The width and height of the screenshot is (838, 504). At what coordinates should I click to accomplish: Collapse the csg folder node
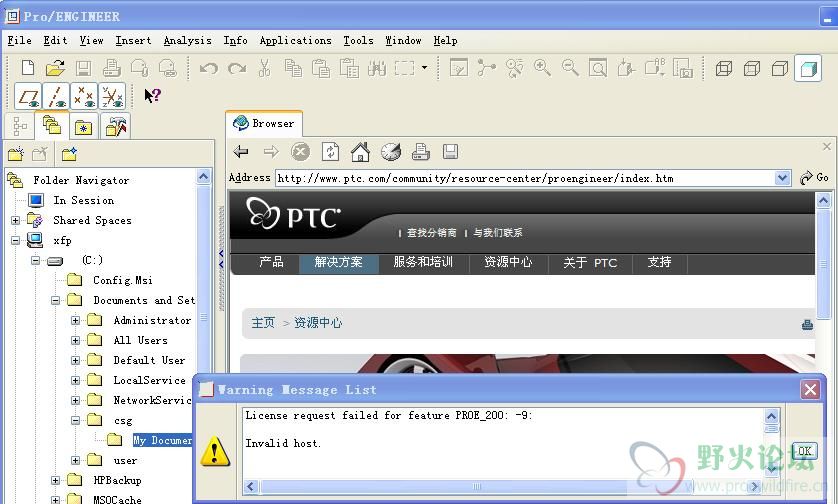pos(75,421)
